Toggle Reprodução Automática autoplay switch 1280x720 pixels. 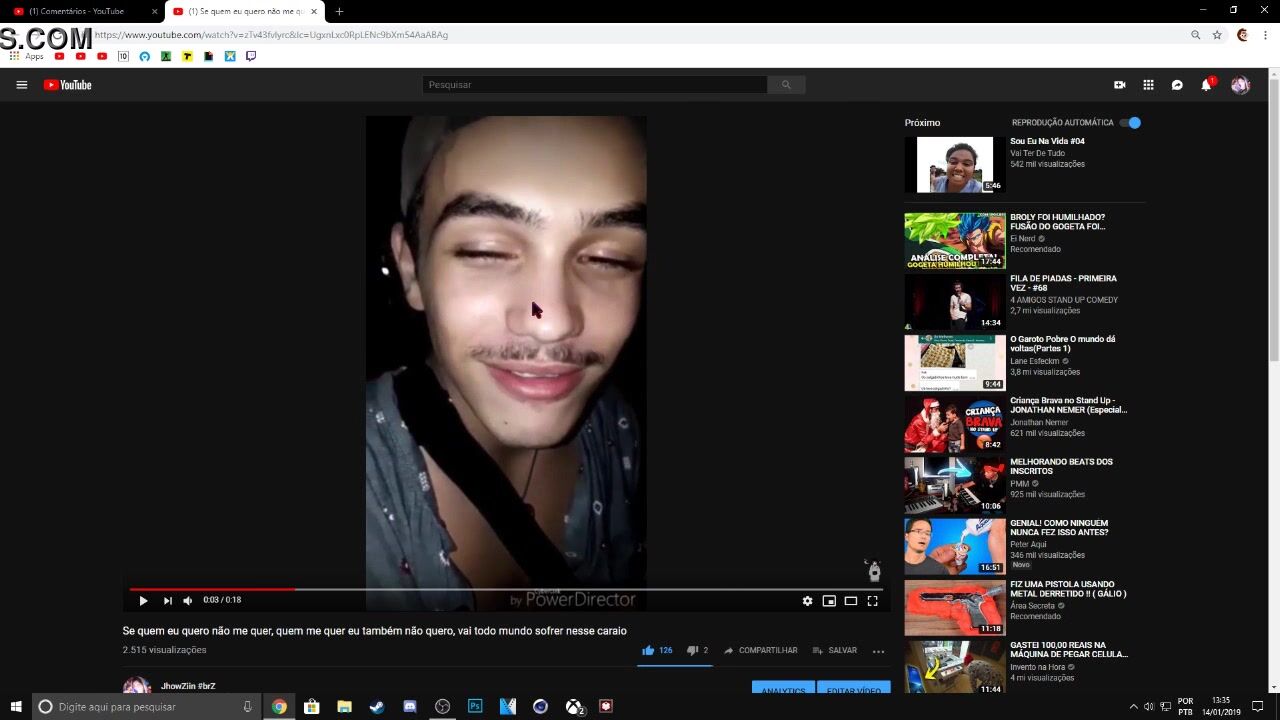pos(1130,123)
